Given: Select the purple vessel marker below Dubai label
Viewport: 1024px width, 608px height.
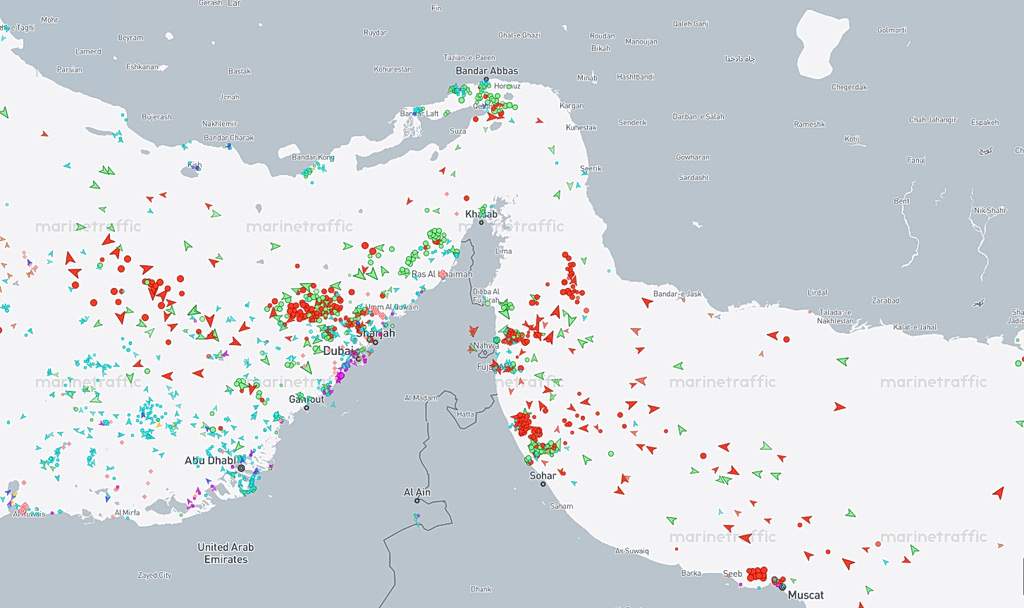Looking at the screenshot, I should point(340,377).
